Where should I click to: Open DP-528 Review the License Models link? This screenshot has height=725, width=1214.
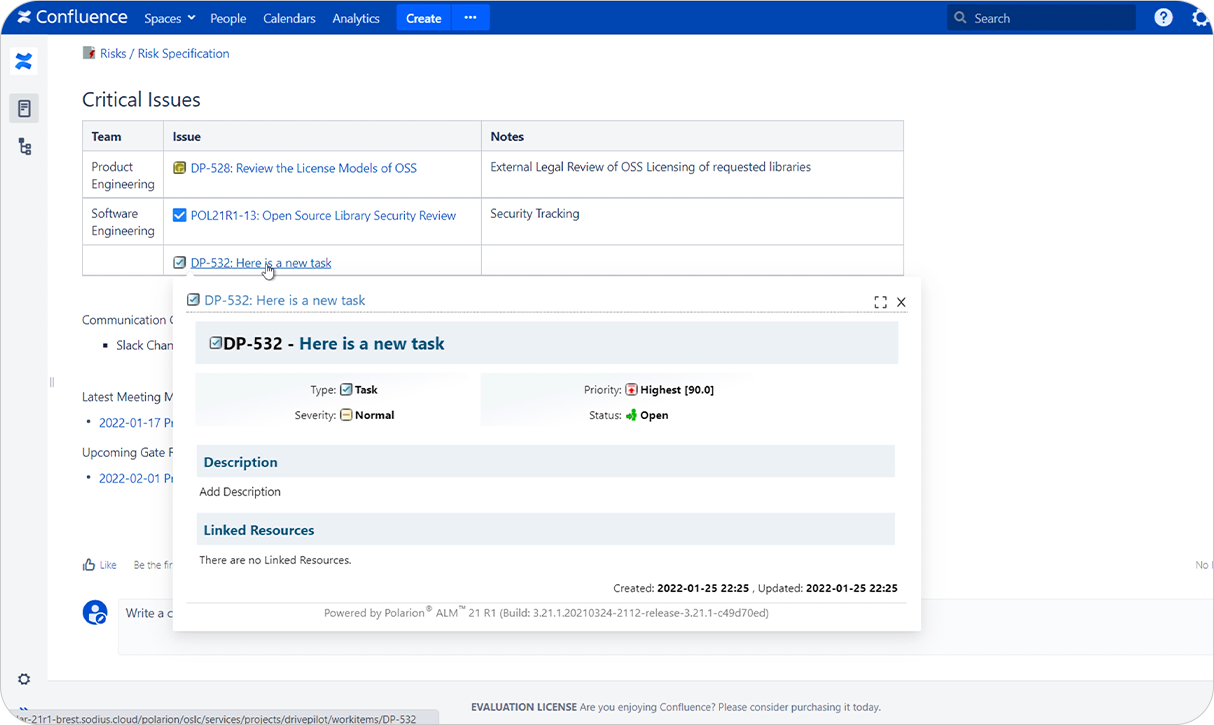coord(303,168)
